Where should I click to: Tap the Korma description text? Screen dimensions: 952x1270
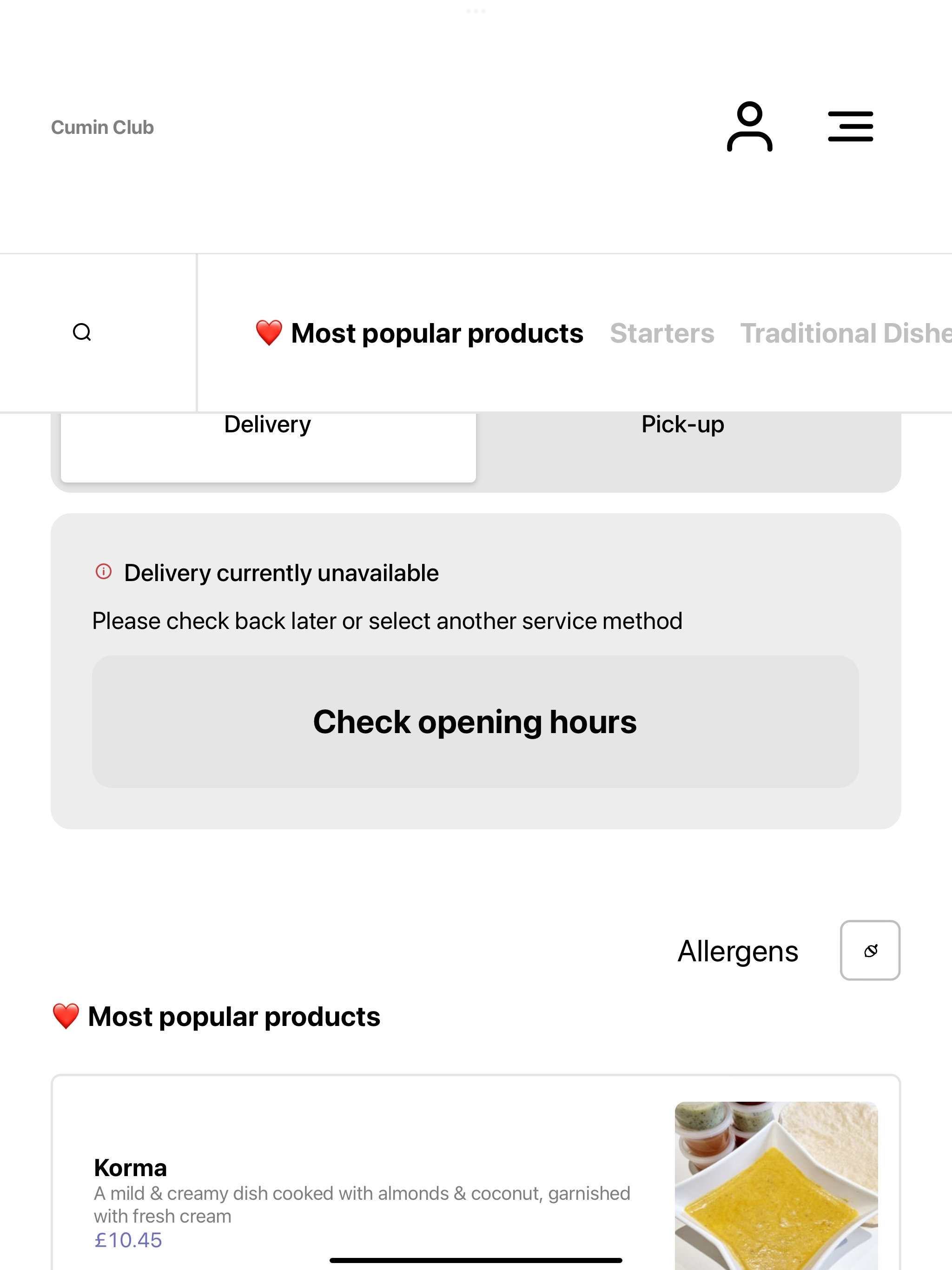tap(362, 1204)
